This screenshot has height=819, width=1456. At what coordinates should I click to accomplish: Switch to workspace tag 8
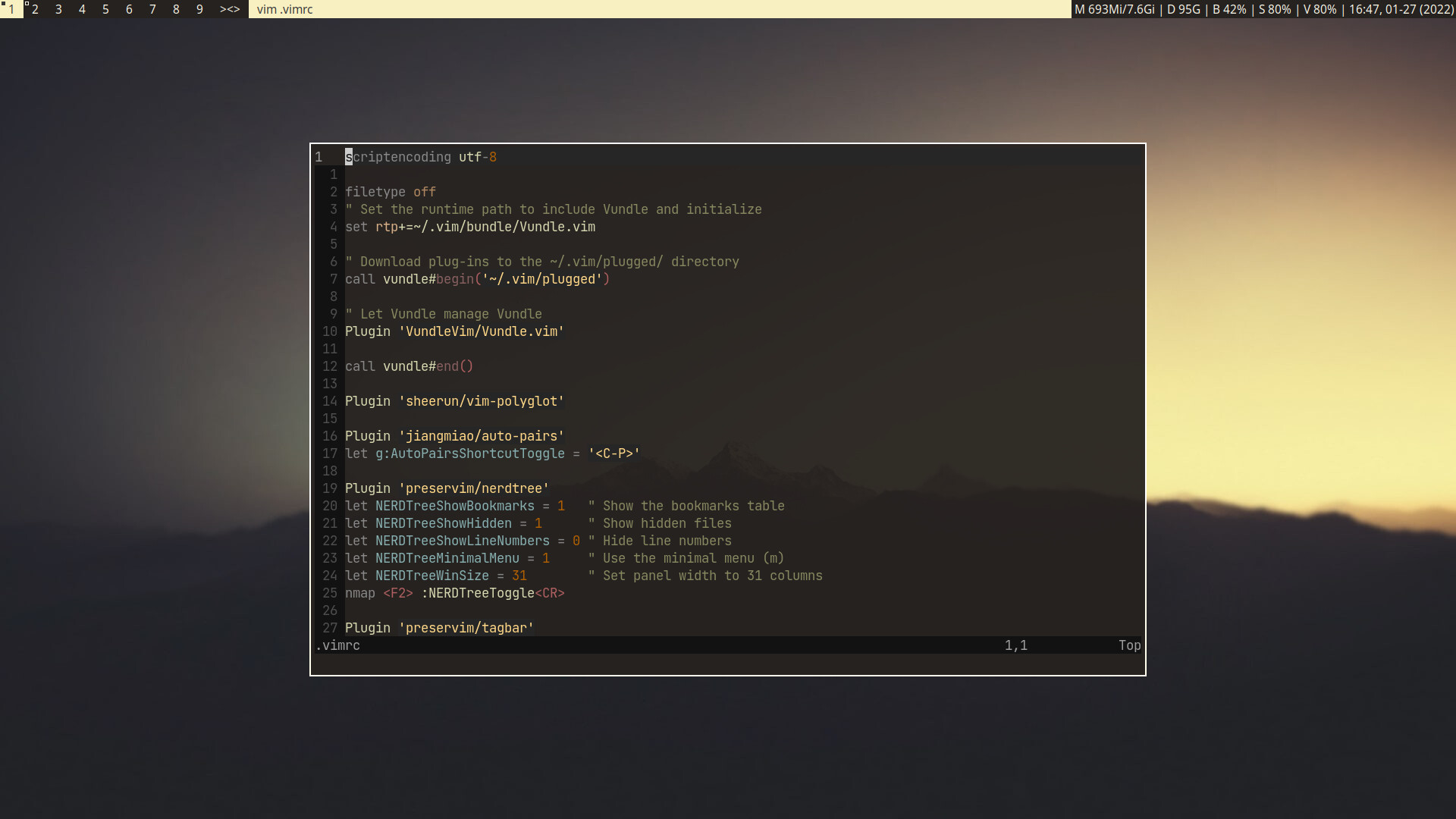tap(176, 9)
